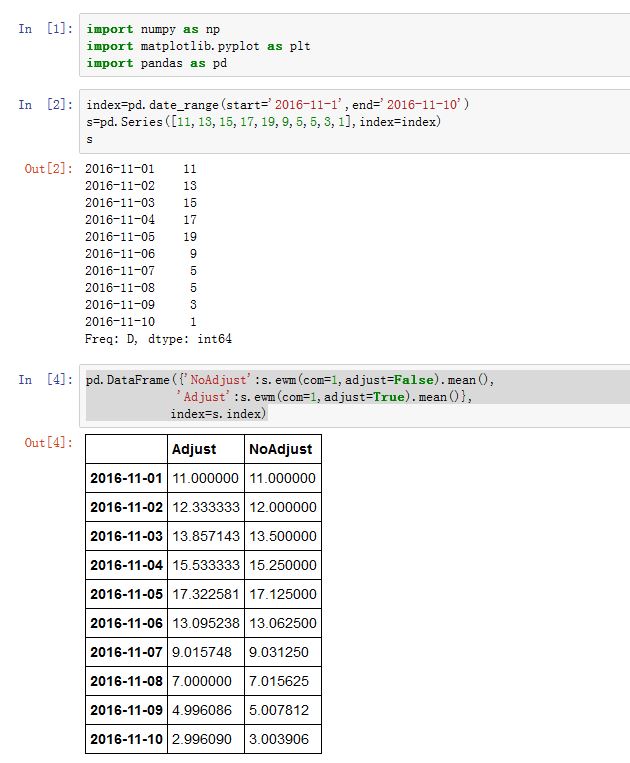Select the 2016-11-05 row index in table

(126, 594)
